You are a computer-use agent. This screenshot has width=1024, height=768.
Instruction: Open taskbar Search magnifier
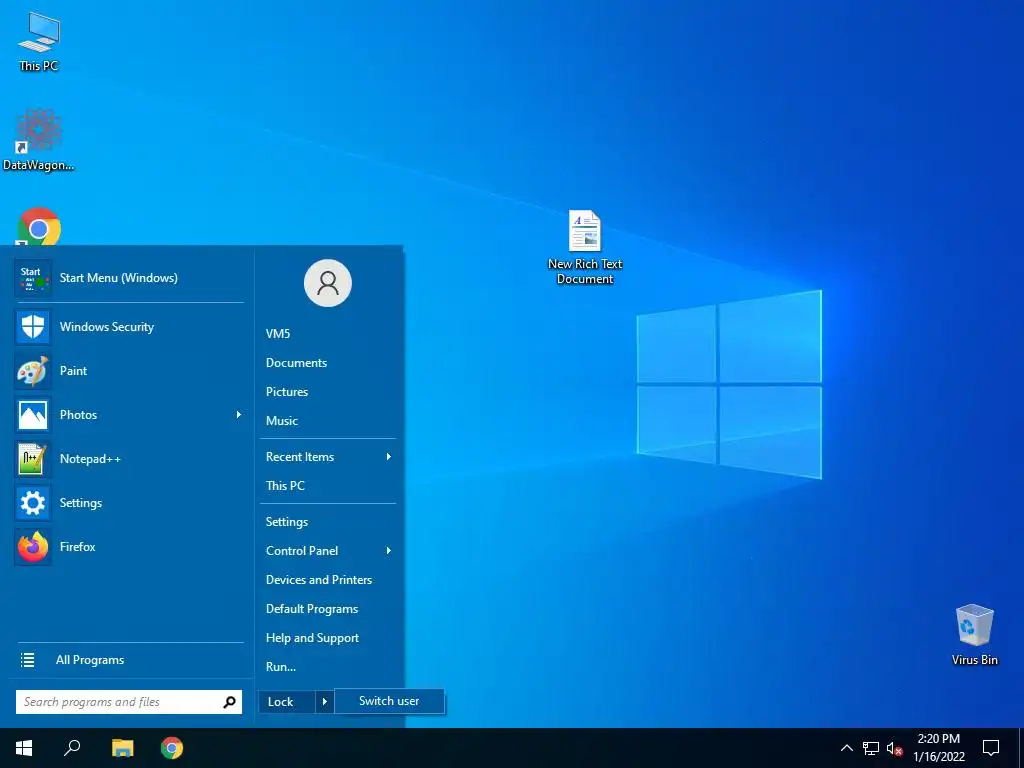click(x=72, y=748)
